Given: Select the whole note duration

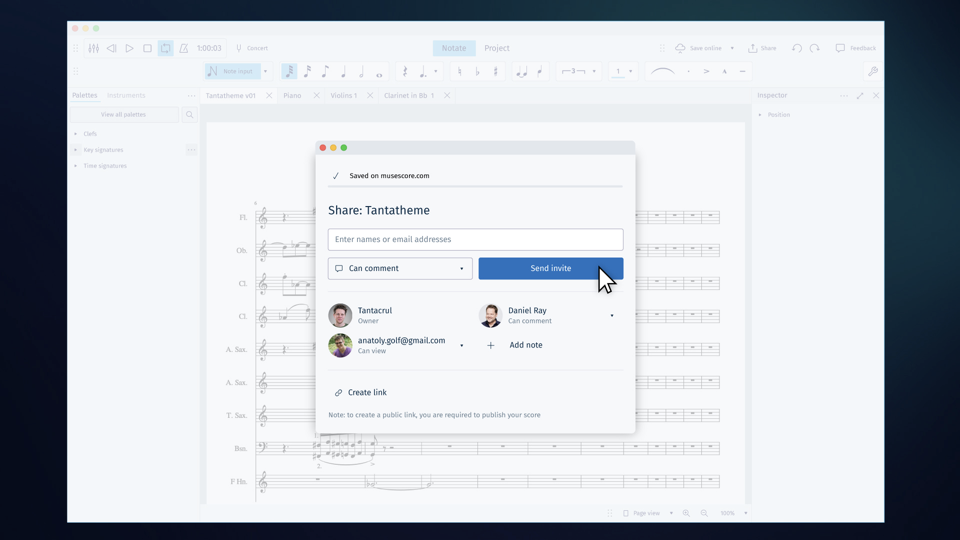Looking at the screenshot, I should pos(379,75).
